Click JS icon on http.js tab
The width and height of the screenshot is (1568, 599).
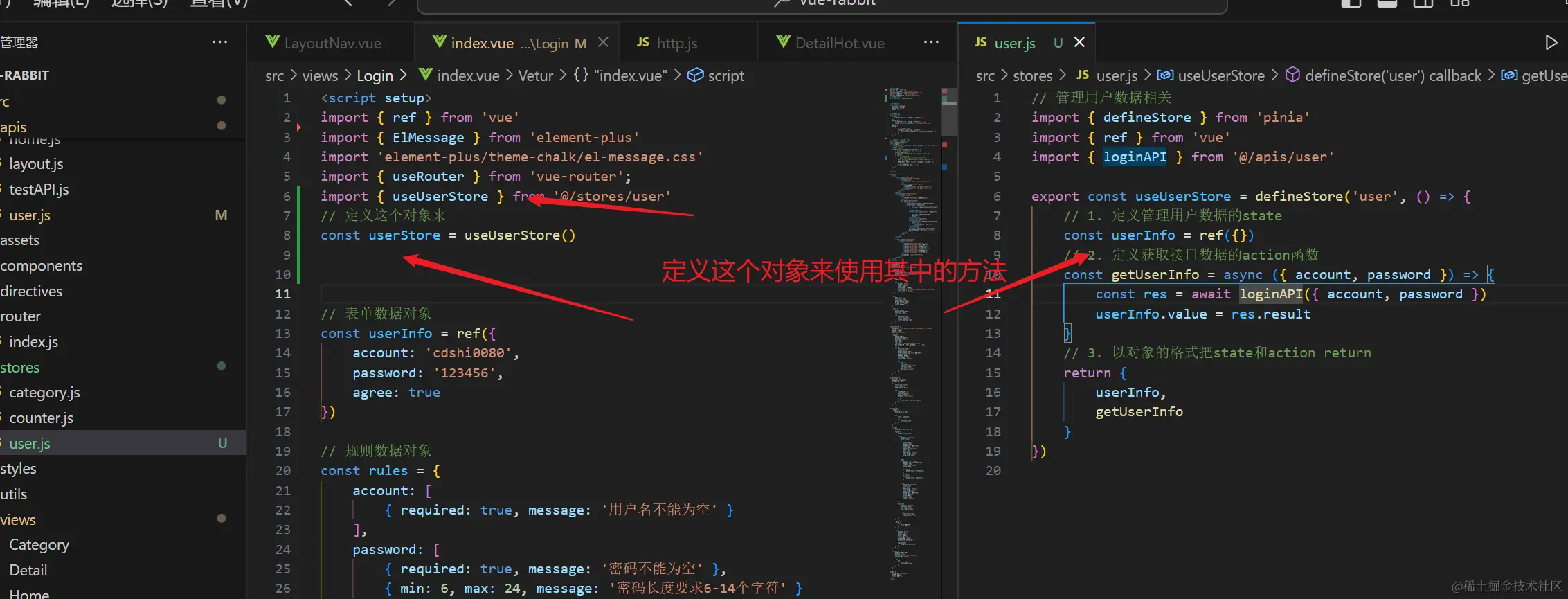642,42
